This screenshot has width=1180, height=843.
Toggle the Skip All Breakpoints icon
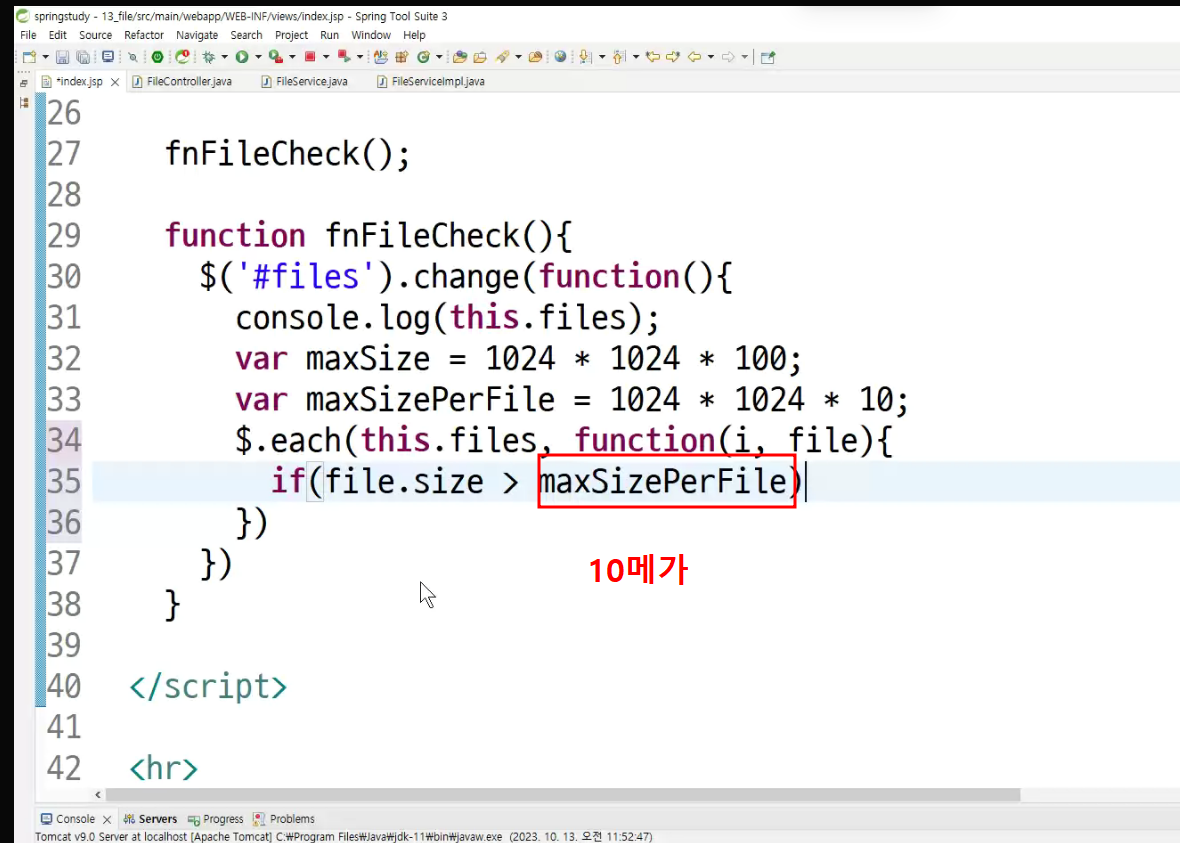(x=132, y=56)
